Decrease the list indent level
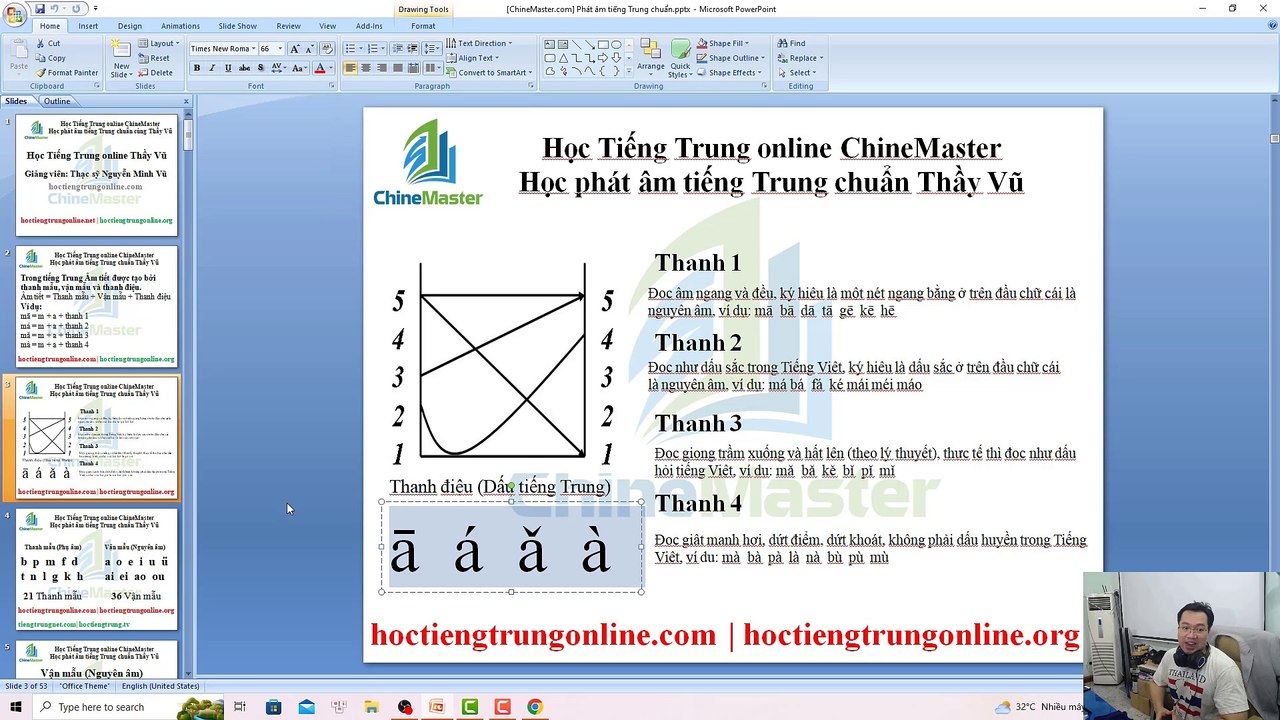The height and width of the screenshot is (720, 1280). pos(397,48)
